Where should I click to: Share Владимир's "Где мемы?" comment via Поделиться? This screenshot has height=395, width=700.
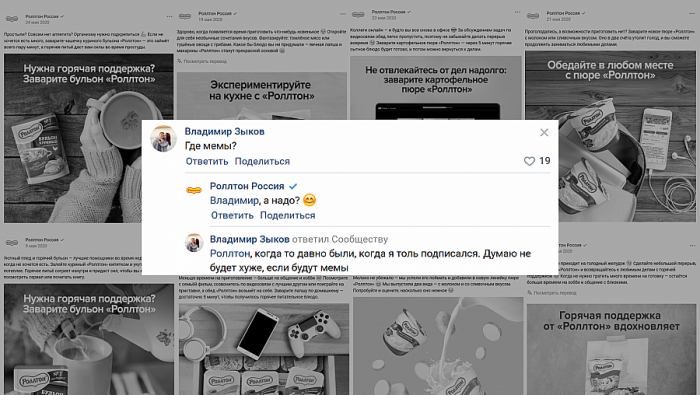coord(262,161)
